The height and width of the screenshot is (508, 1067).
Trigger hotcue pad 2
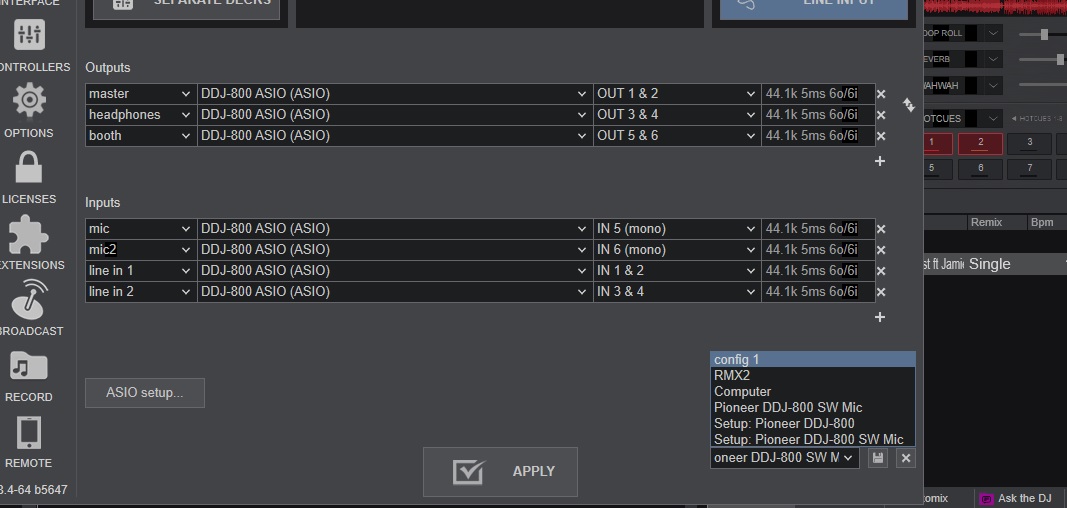(981, 143)
